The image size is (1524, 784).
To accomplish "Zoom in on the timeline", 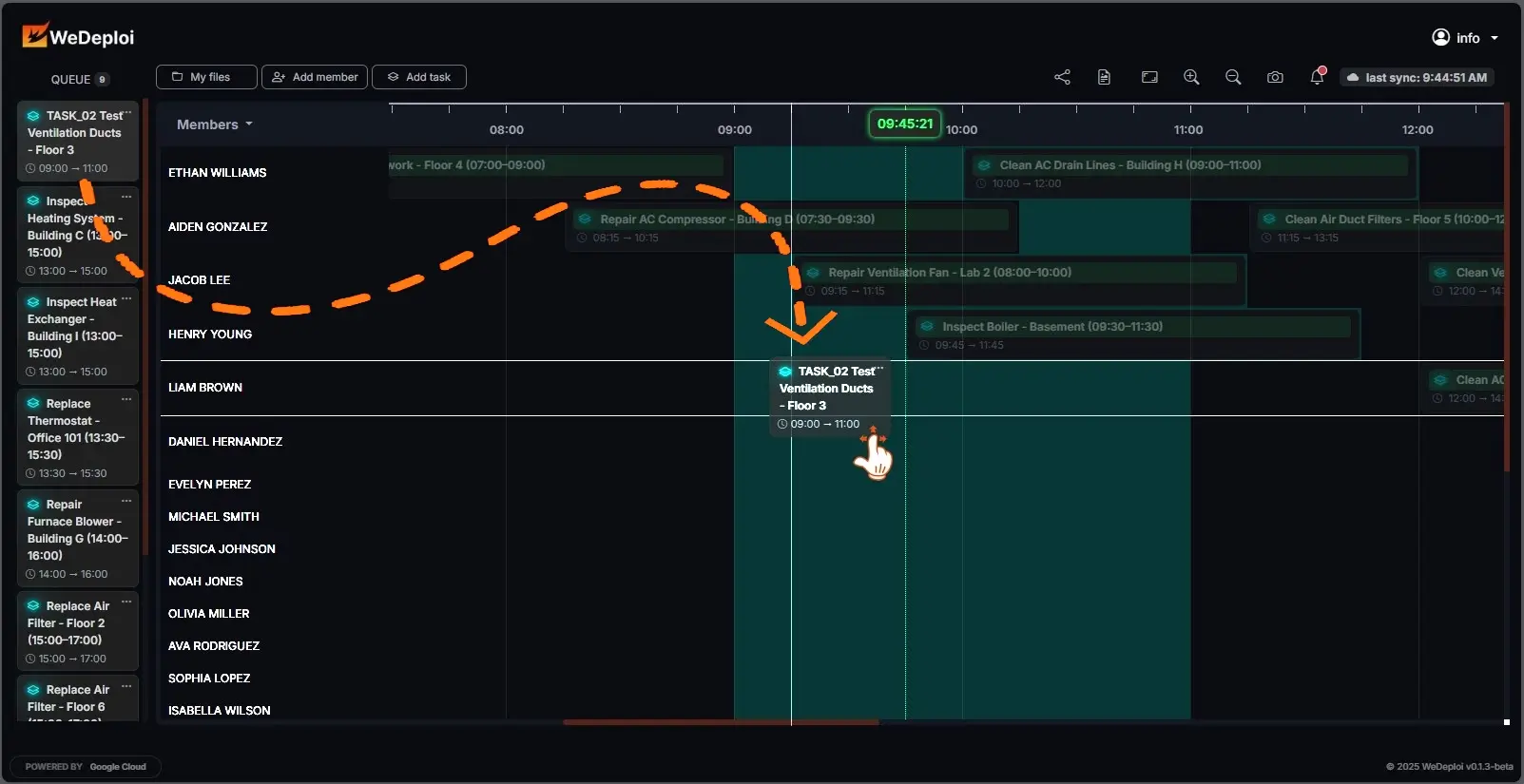I will (1191, 77).
